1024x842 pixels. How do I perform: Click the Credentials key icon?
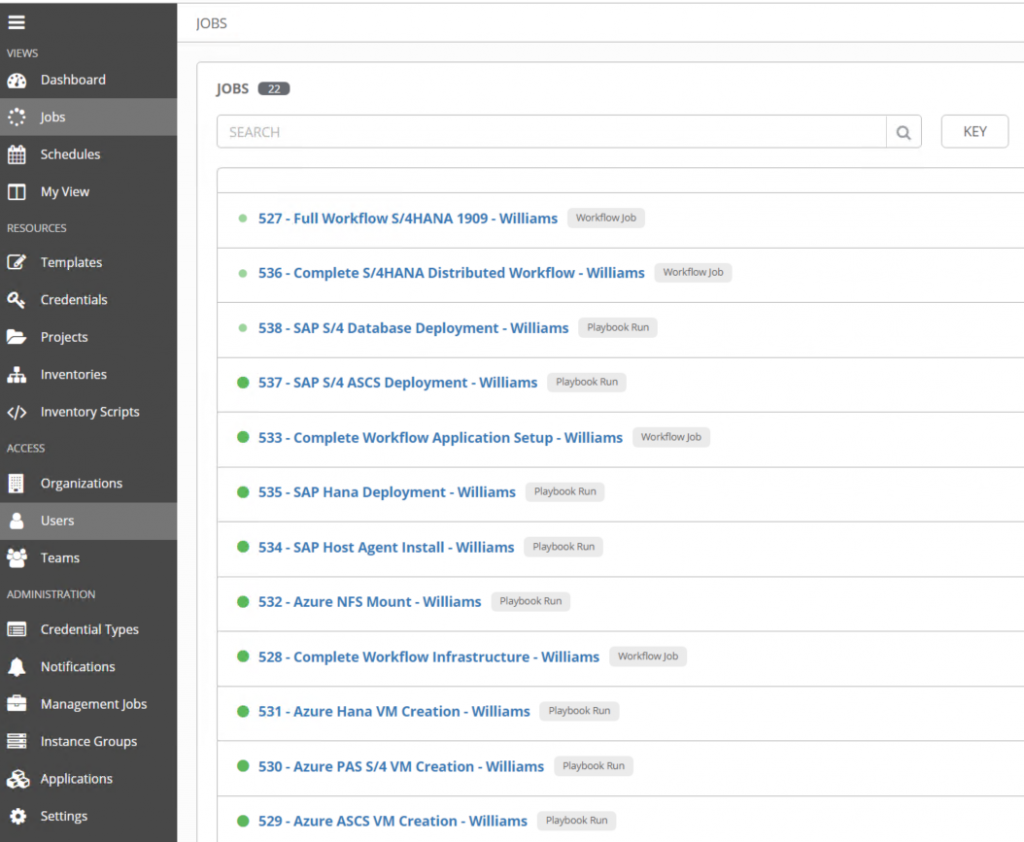click(x=16, y=300)
